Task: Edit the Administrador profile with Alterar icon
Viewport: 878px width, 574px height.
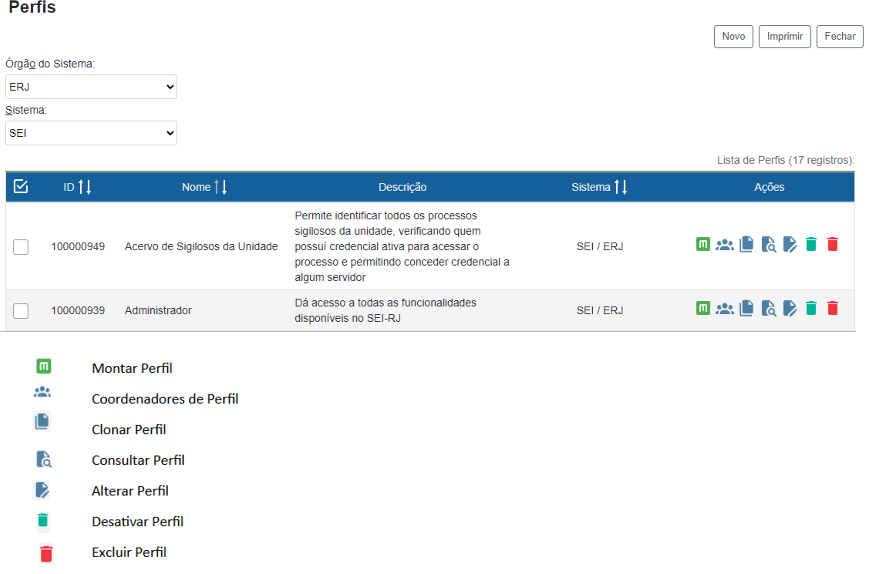Action: [x=790, y=308]
